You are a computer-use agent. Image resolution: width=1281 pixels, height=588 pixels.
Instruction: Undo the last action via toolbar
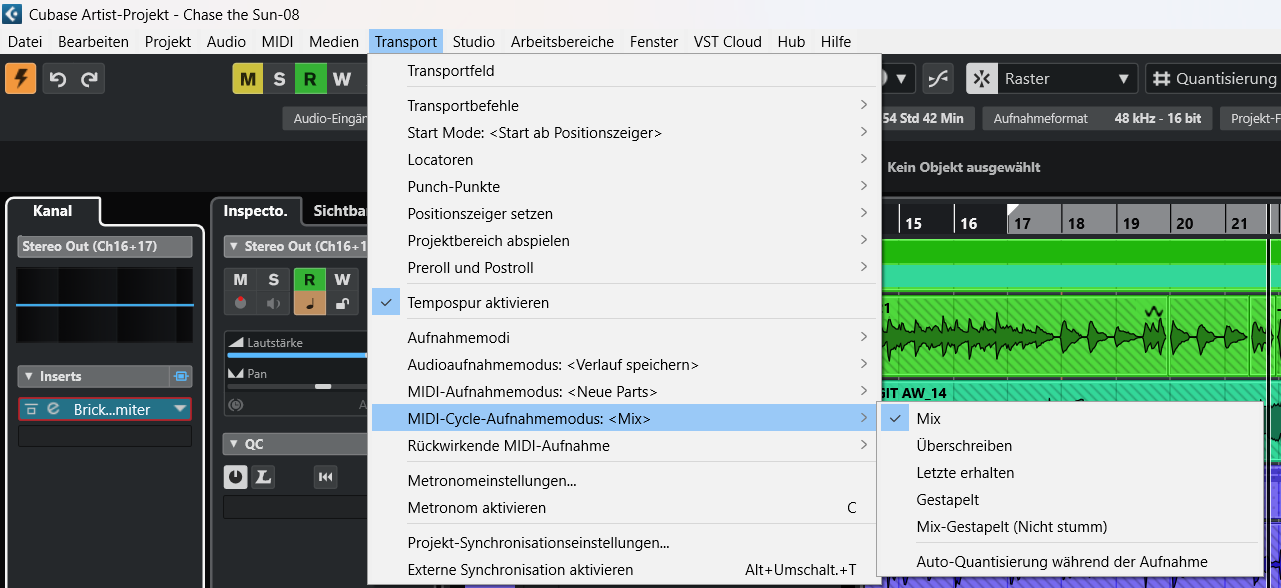[58, 79]
